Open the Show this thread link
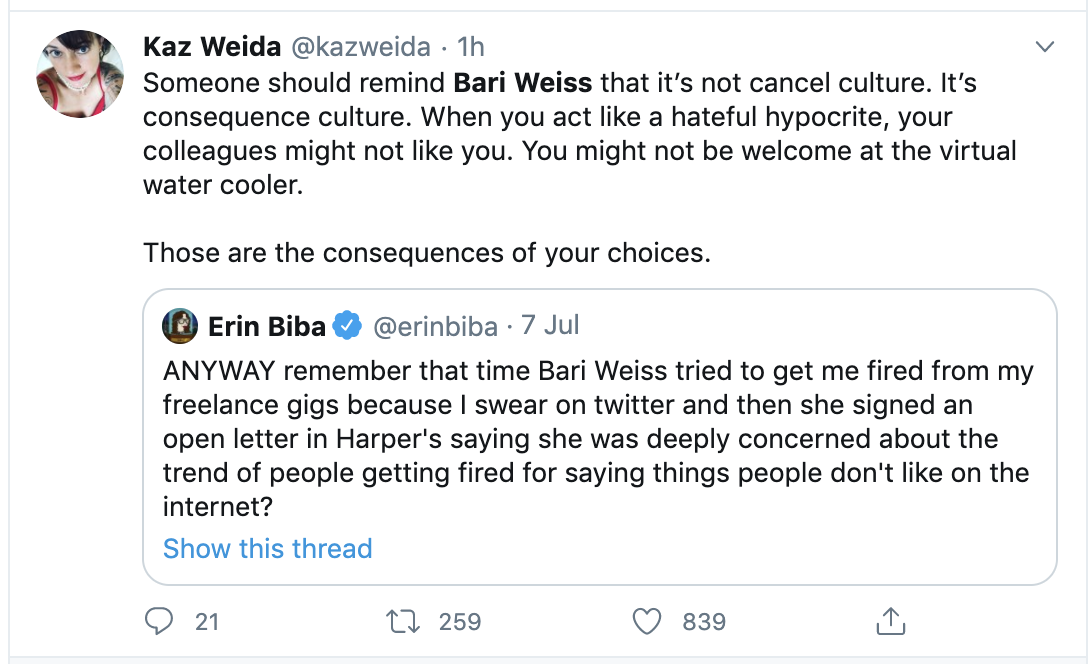 pos(267,548)
